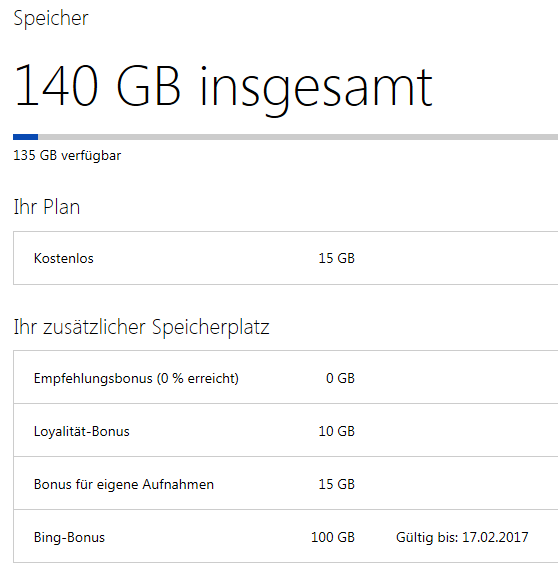Click the Speicher page heading
The image size is (558, 573).
51,18
